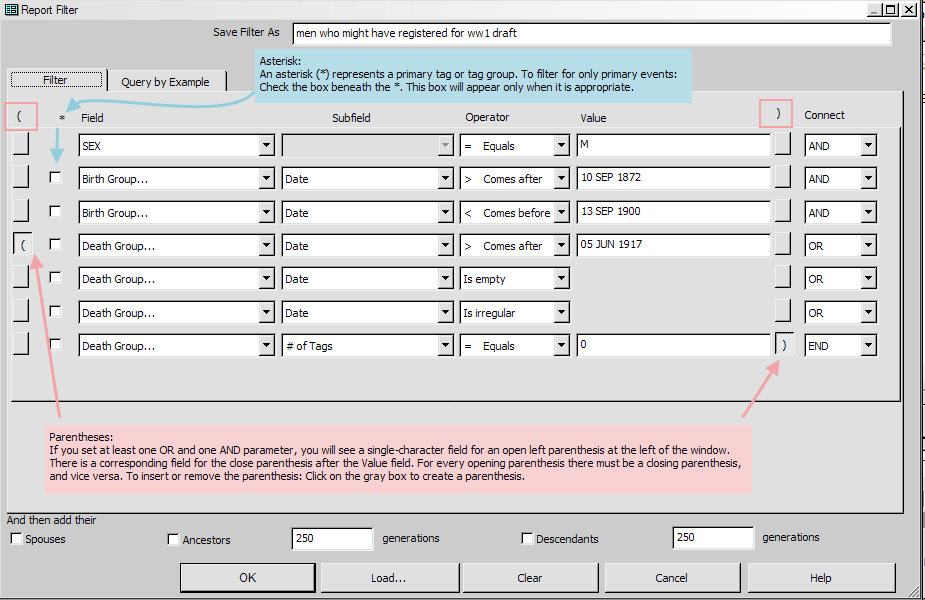The height and width of the screenshot is (600, 925).
Task: Check primary box for 05 JUN 1917 row
Action: 55,244
